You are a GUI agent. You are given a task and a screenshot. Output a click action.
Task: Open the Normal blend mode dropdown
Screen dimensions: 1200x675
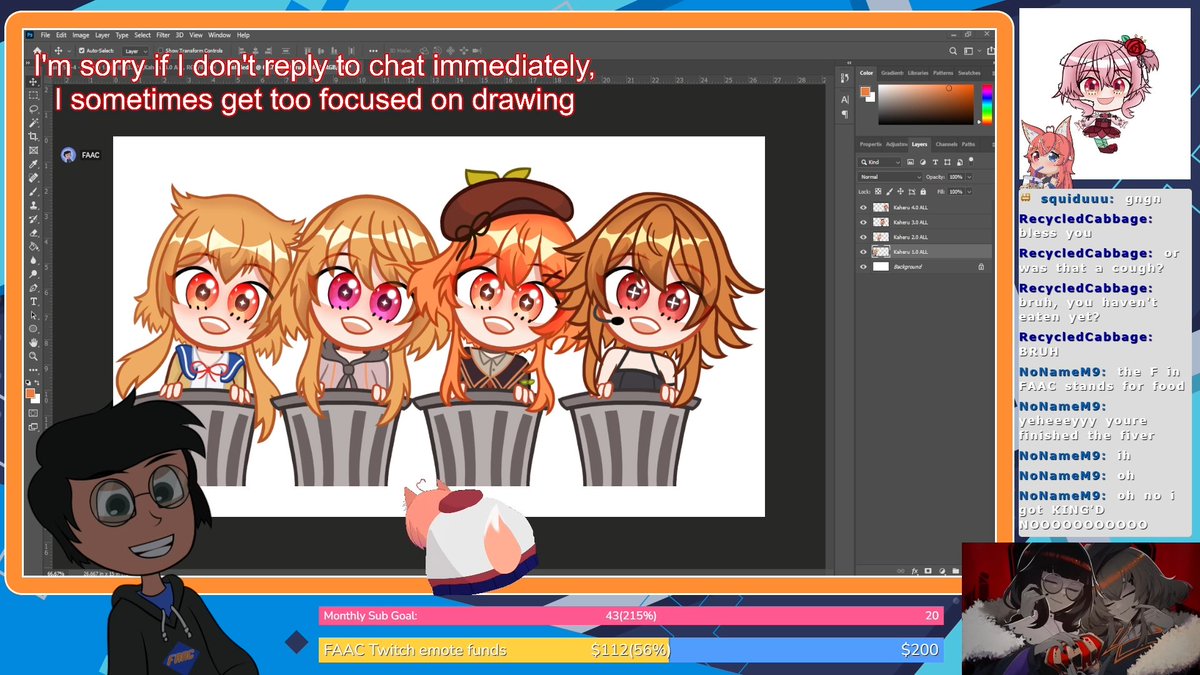890,176
